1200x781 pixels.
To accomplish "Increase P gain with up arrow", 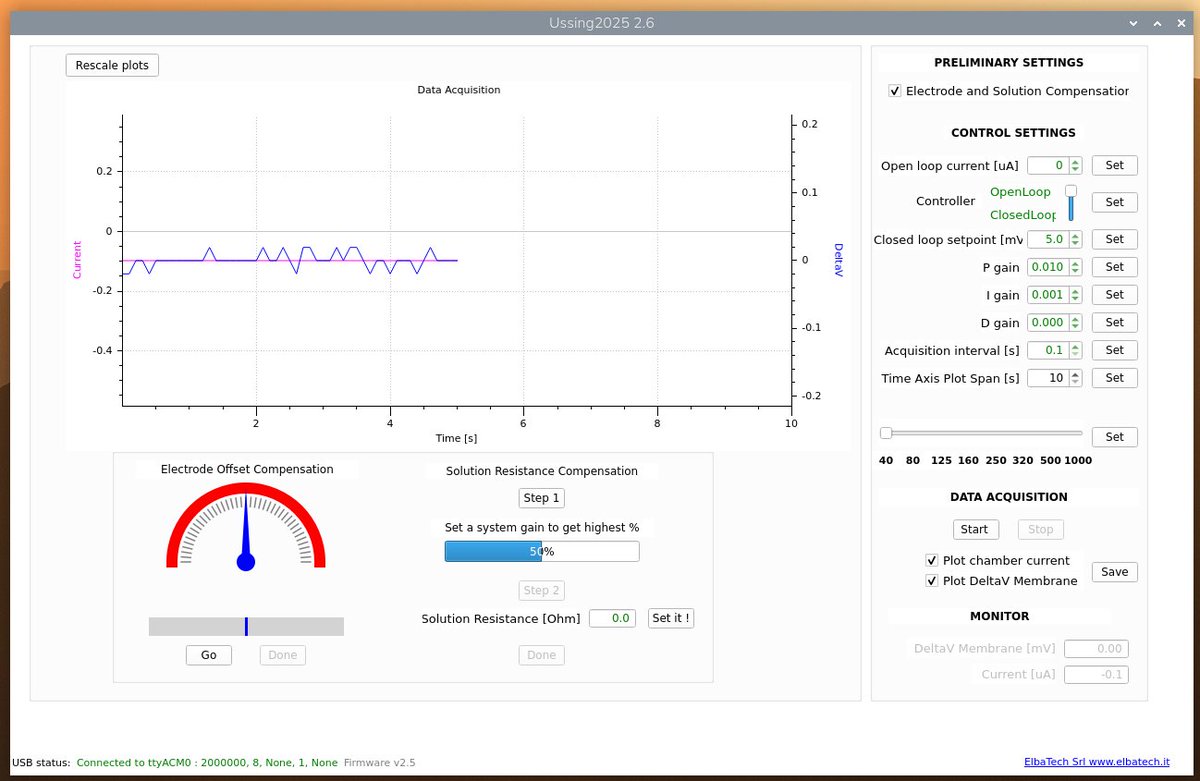I will [1075, 264].
